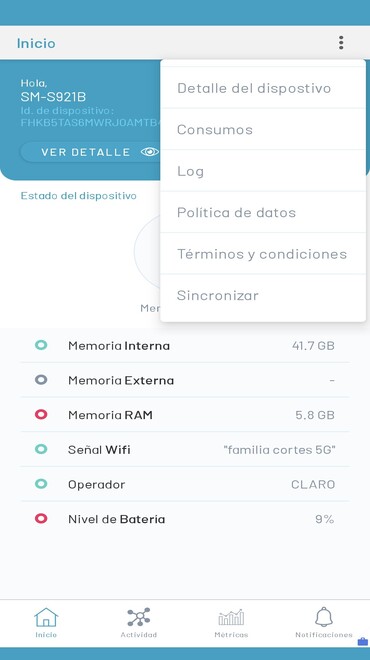Screen dimensions: 370x660
Task: Tap the Memoria Externa row
Action: [x=185, y=380]
